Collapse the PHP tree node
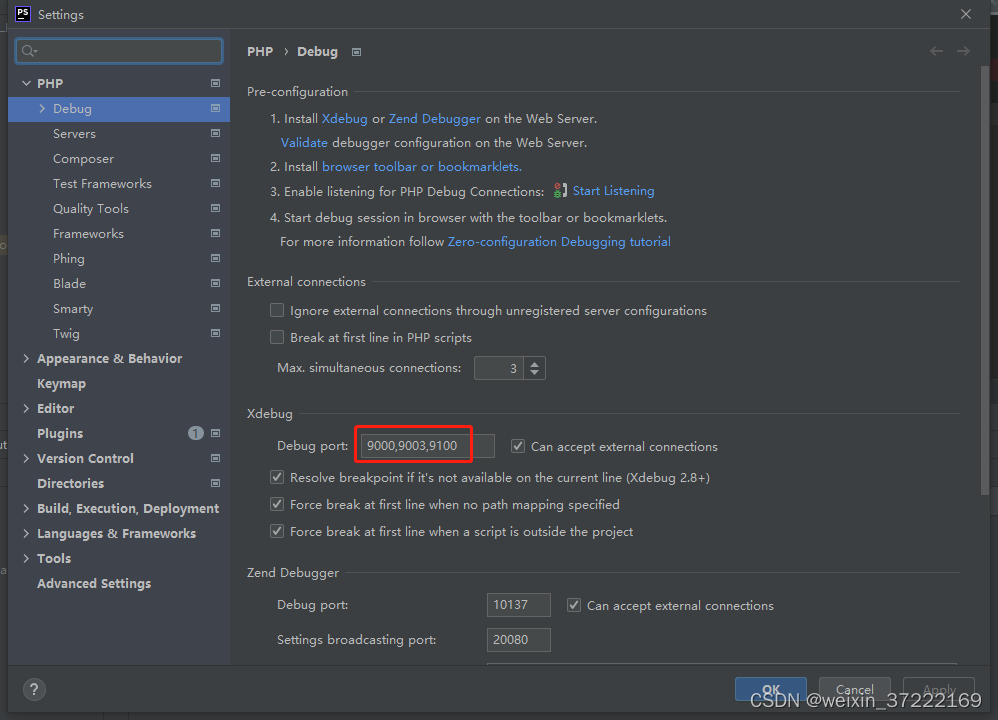The height and width of the screenshot is (720, 998). click(x=26, y=83)
